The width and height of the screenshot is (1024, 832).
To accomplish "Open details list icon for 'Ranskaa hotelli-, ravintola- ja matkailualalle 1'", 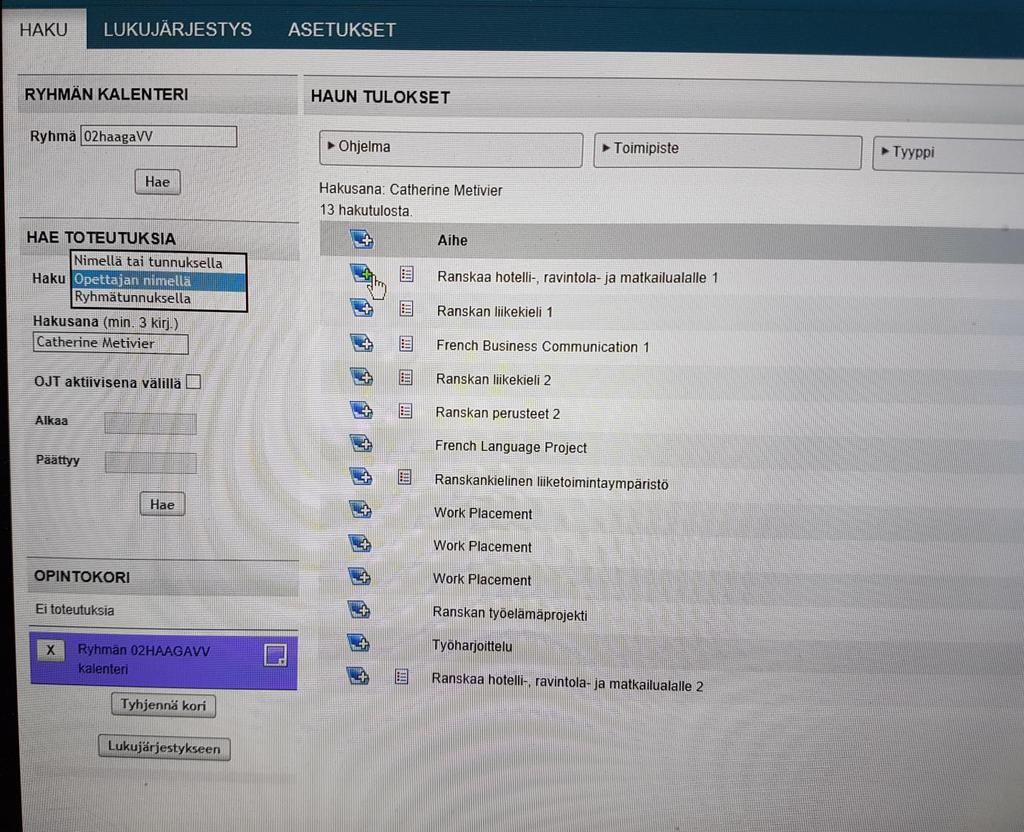I will click(x=407, y=274).
